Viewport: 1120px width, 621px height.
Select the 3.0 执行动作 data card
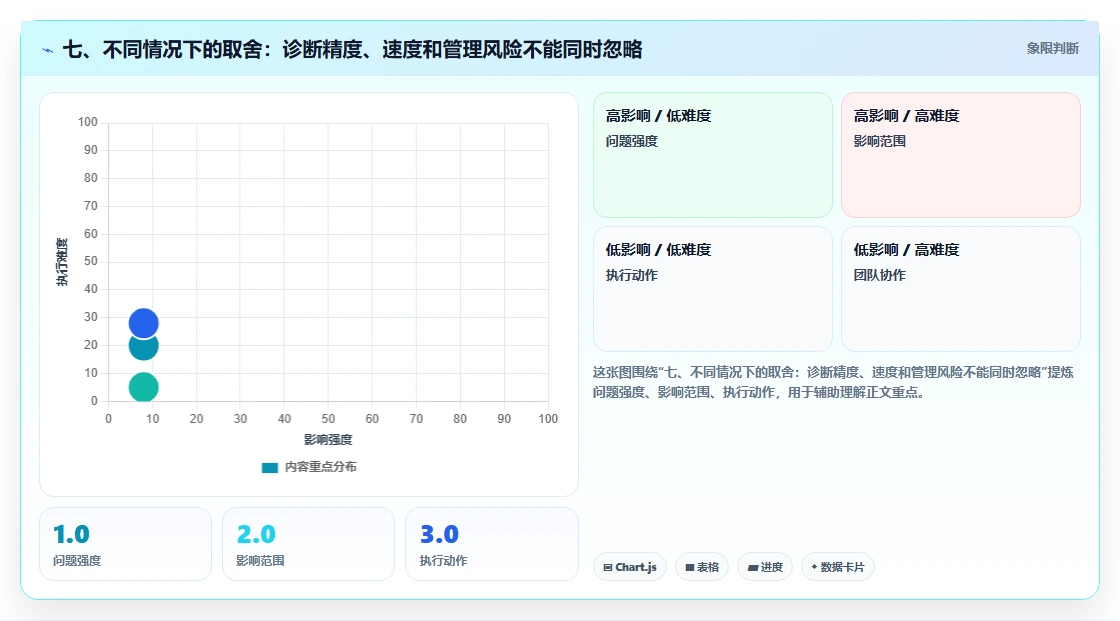491,544
